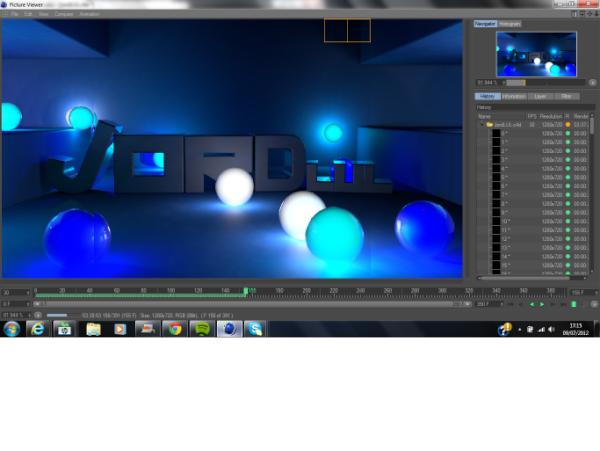Adjust the navigator zoom slider
This screenshot has height=451, width=600.
545,83
